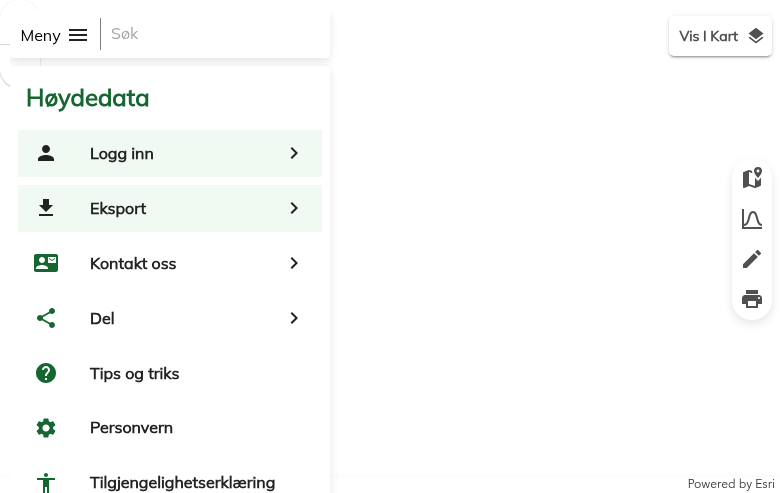The width and height of the screenshot is (780, 493).
Task: Click the Personvern gear icon
Action: [x=46, y=428]
